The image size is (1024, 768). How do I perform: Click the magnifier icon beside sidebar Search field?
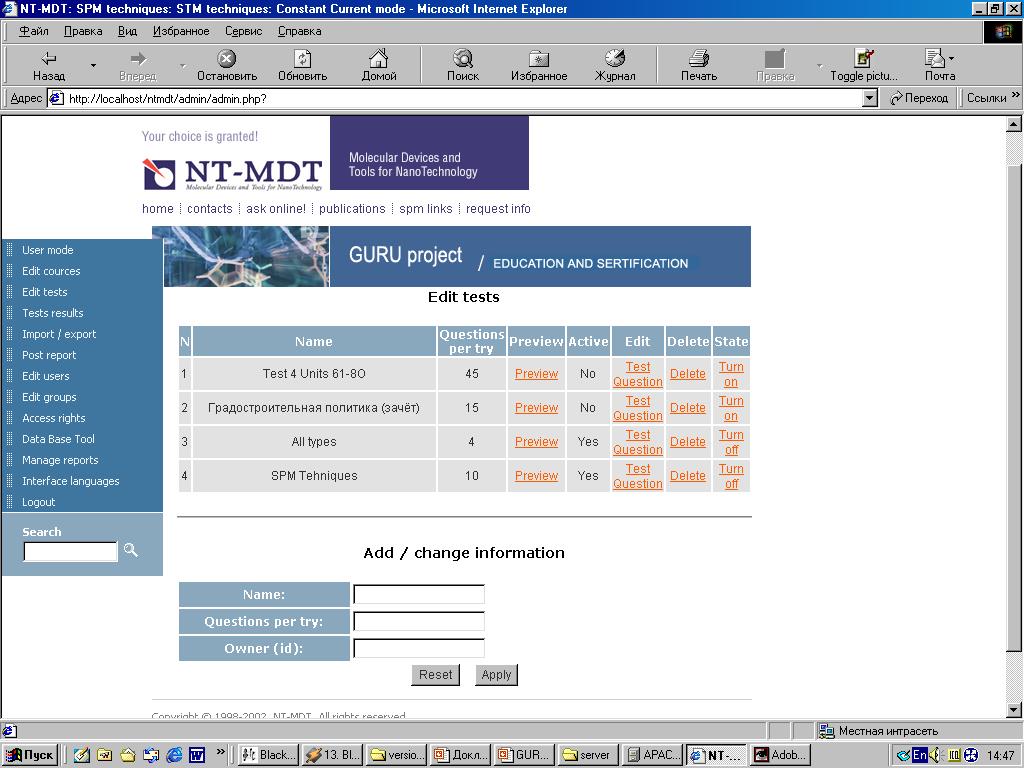tap(131, 550)
